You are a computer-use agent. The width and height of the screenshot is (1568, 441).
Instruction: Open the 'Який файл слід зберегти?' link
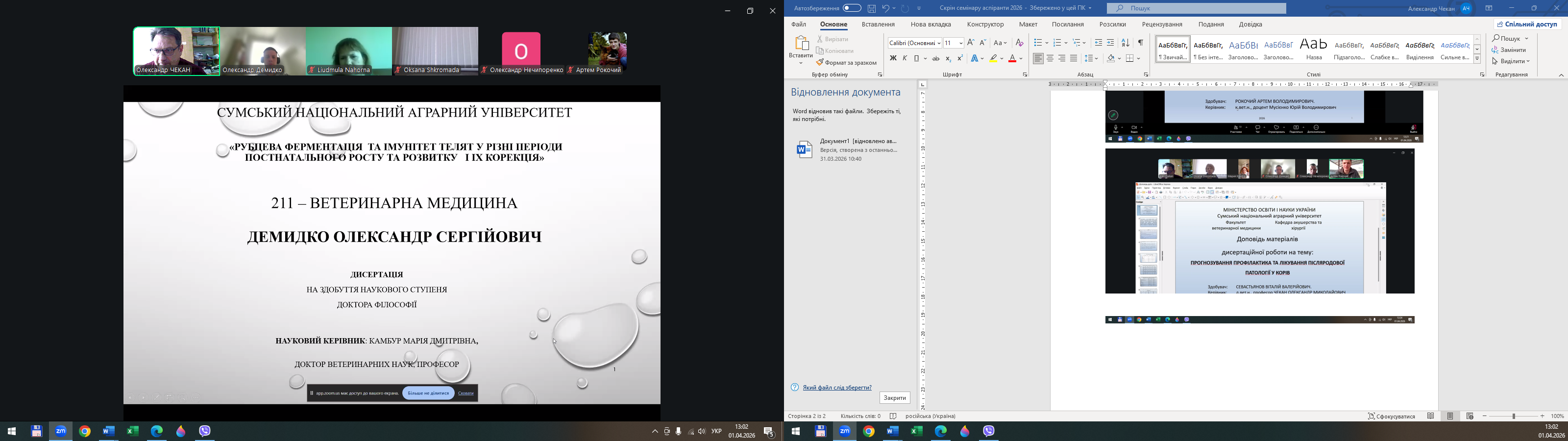coord(837,388)
